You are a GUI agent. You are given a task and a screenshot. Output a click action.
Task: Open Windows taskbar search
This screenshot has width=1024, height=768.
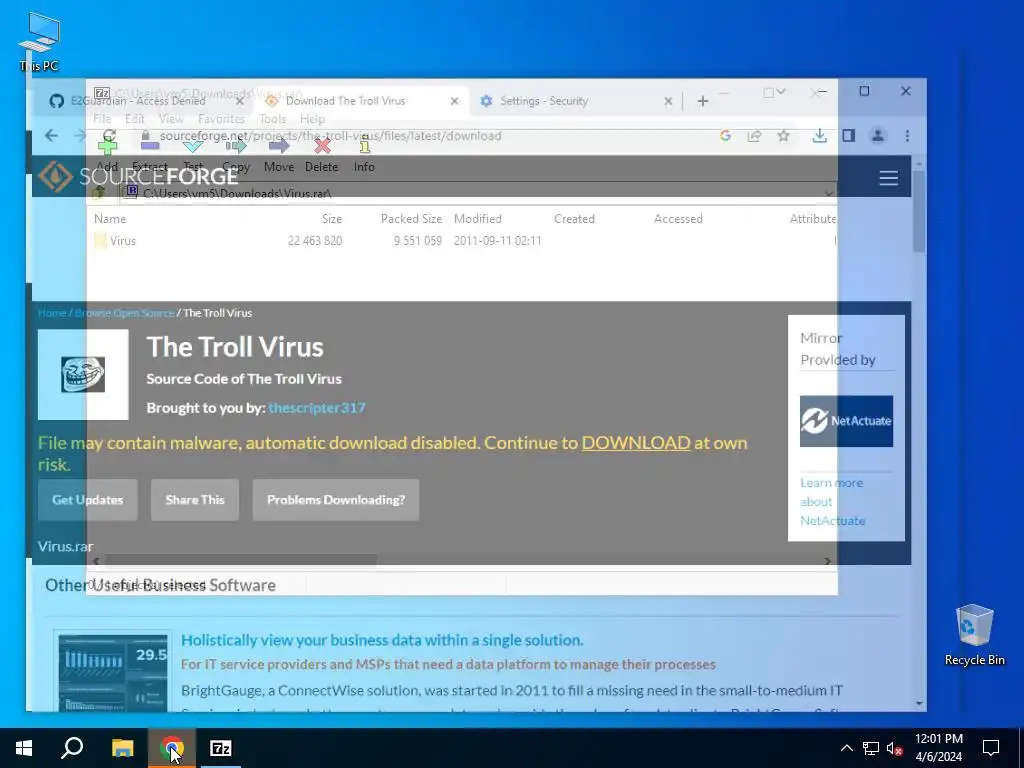[72, 748]
